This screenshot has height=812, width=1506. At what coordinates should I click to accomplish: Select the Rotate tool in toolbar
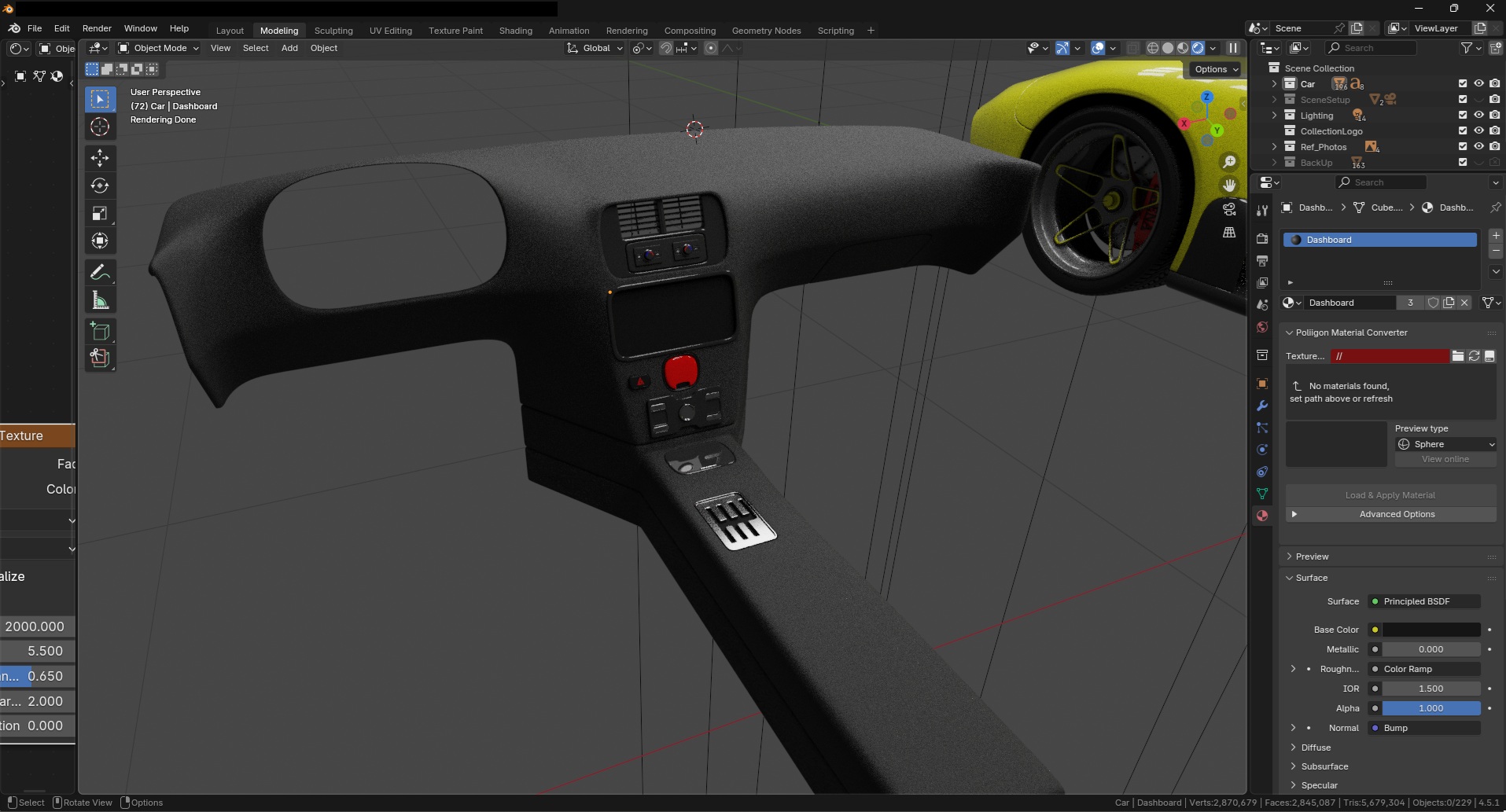click(x=100, y=186)
